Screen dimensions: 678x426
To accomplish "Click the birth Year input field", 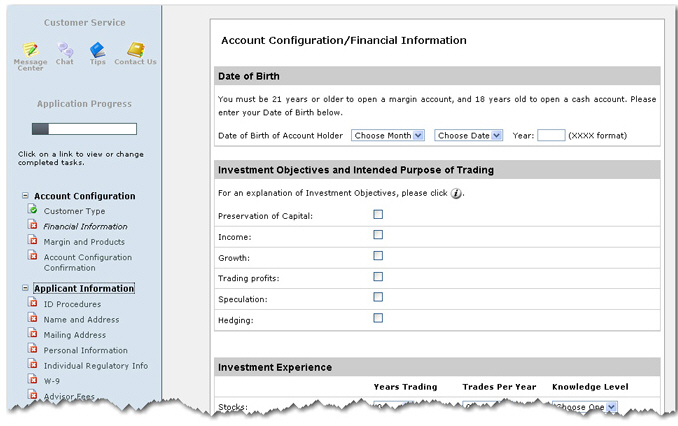I will [551, 135].
